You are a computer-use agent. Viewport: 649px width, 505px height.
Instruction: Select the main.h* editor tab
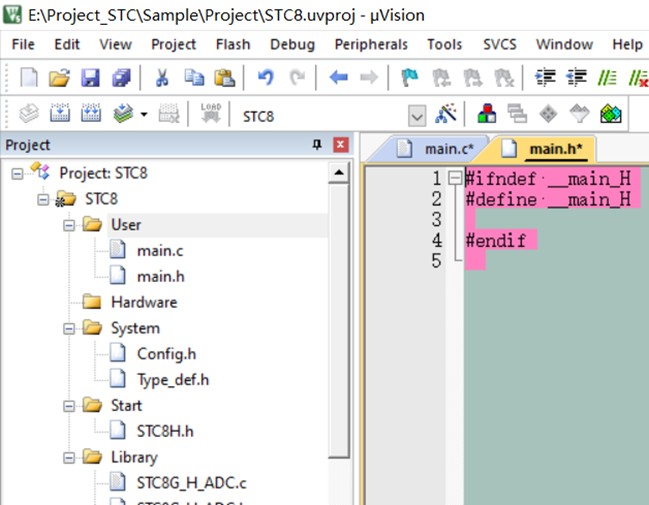[x=548, y=149]
